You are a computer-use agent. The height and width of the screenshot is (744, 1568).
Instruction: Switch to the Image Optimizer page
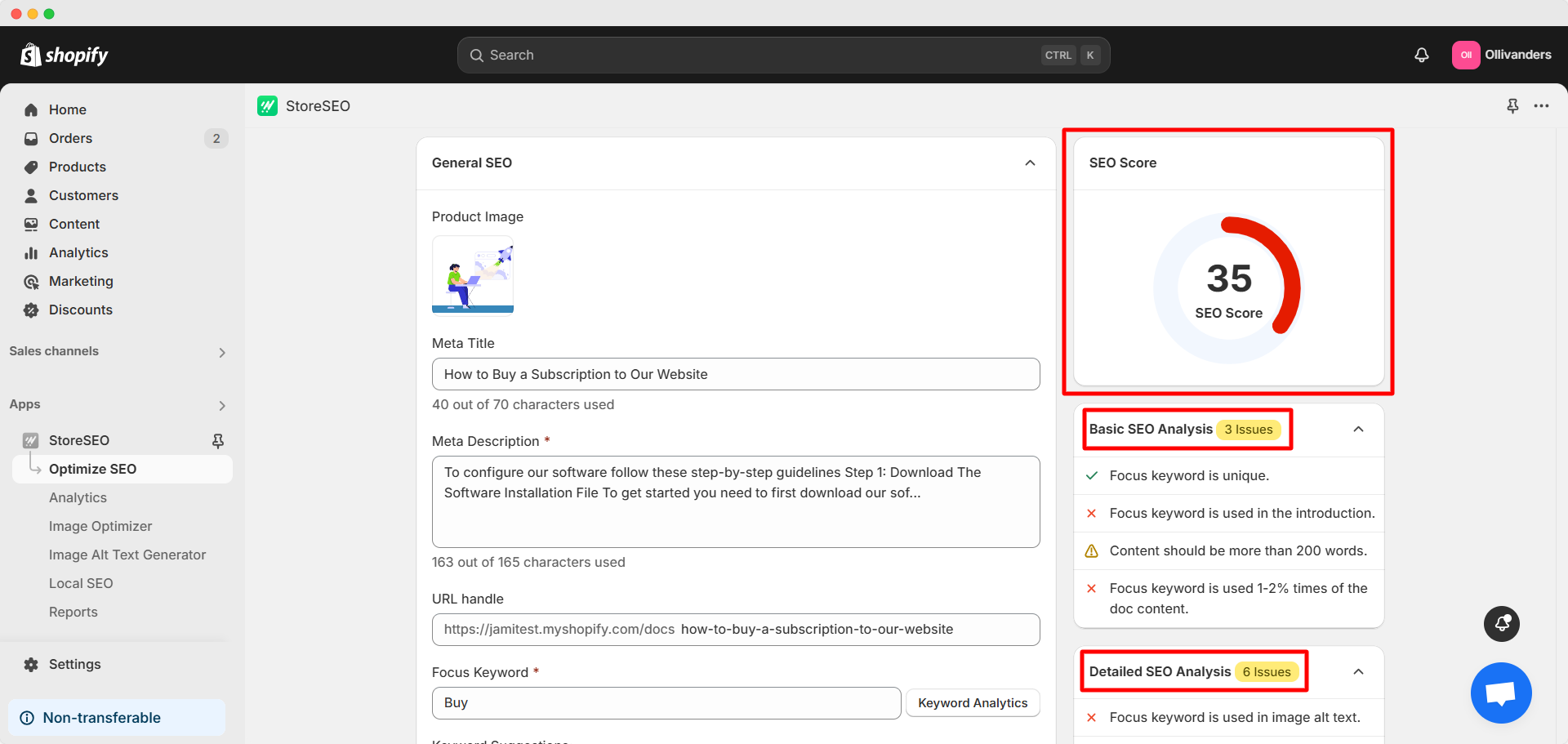click(x=100, y=526)
